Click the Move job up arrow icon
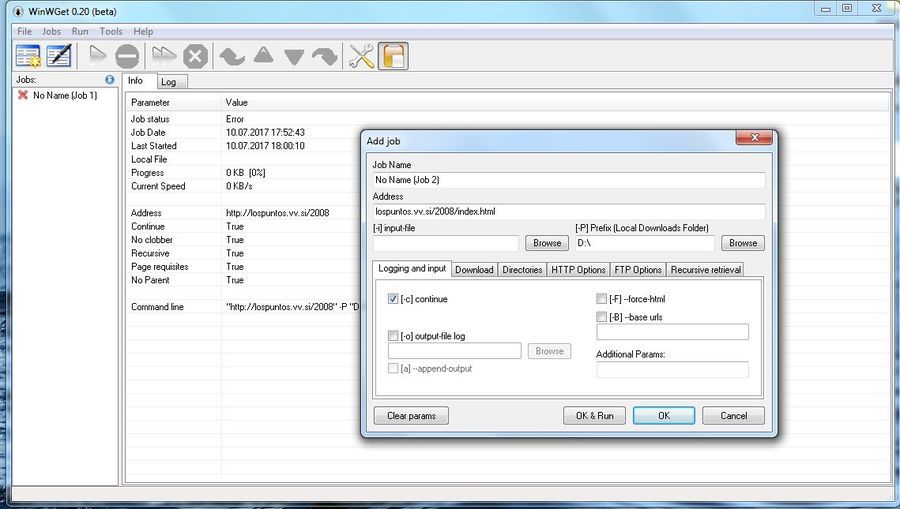Image resolution: width=900 pixels, height=509 pixels. pyautogui.click(x=263, y=55)
